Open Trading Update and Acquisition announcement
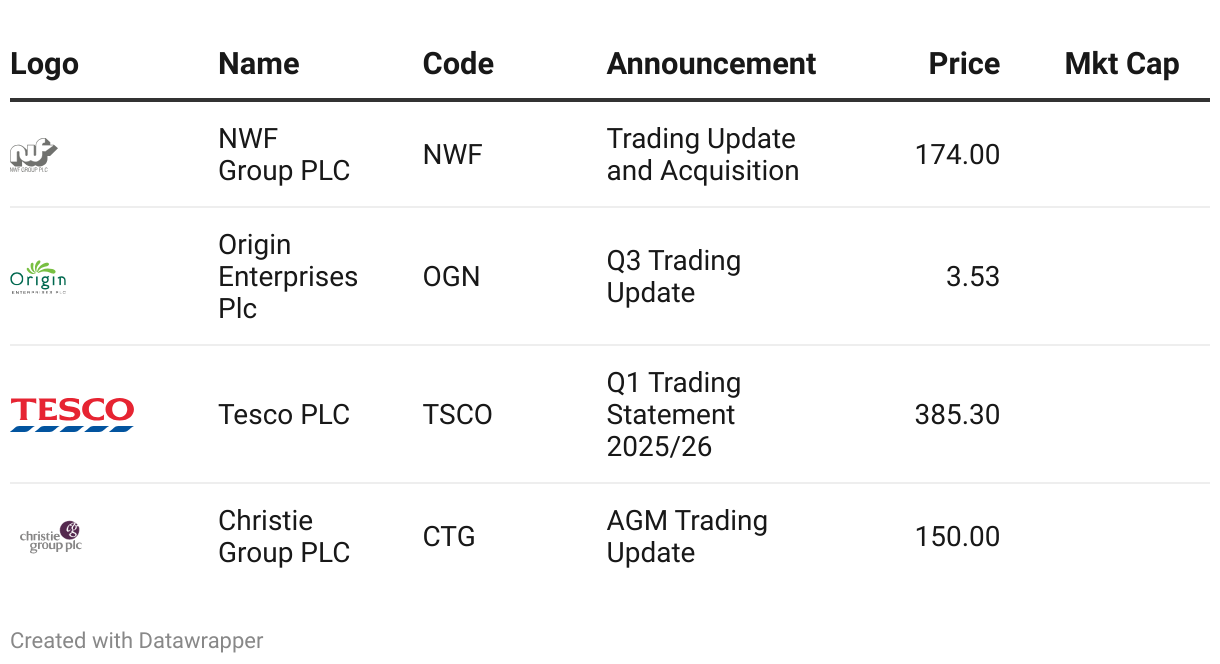Screen dimensions: 1220x664 click(702, 155)
